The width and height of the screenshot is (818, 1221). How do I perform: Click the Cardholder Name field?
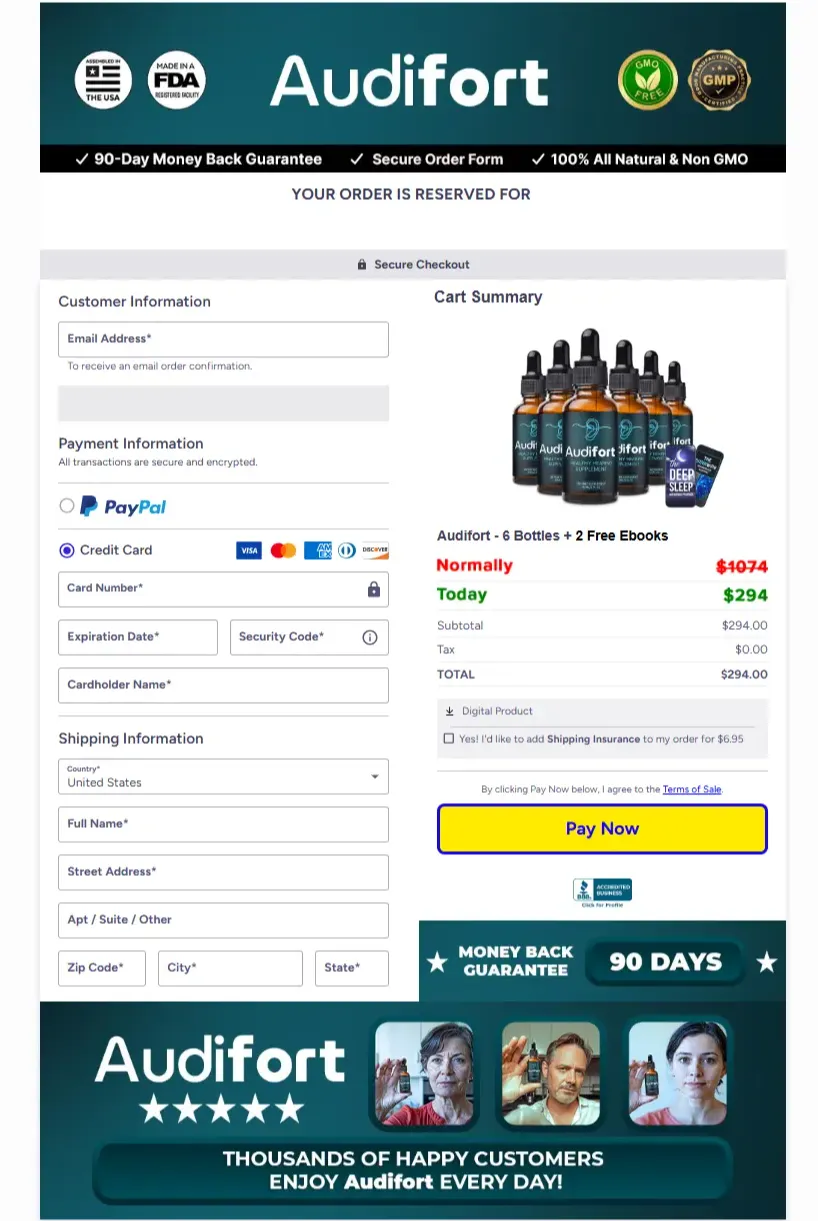[223, 685]
